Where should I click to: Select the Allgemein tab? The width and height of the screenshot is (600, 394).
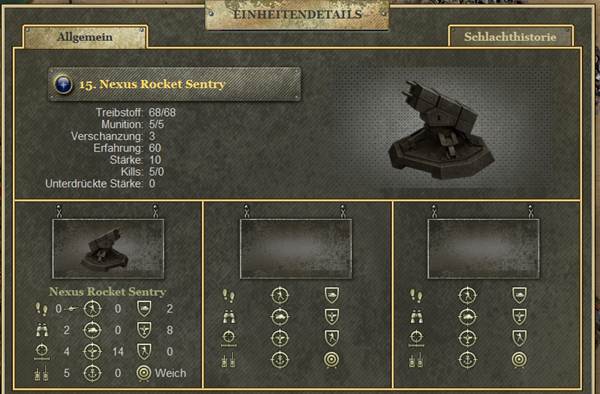(x=85, y=37)
